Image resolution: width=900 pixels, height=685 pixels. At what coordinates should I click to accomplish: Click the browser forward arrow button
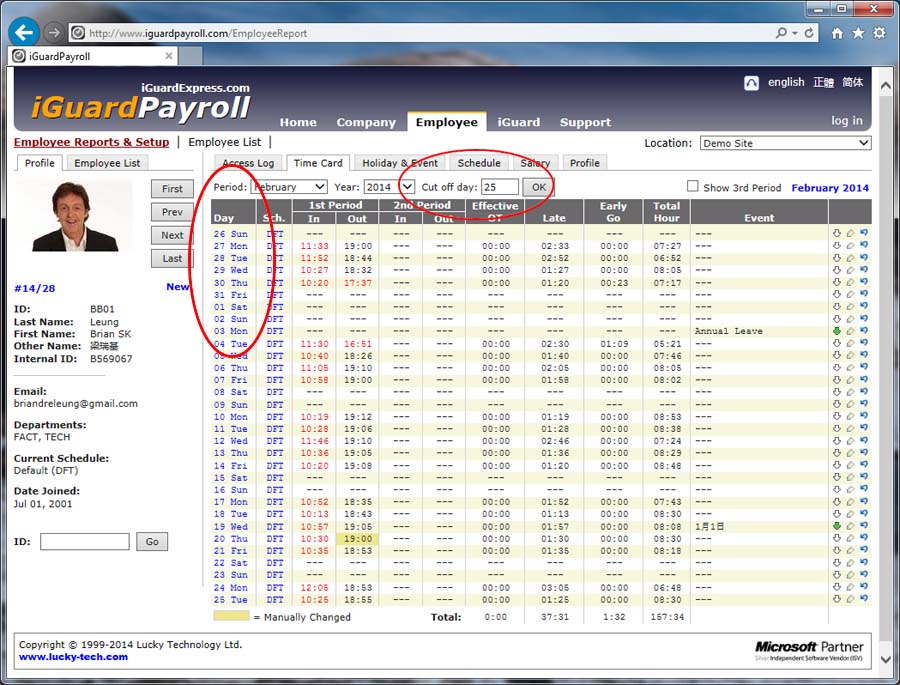click(54, 33)
